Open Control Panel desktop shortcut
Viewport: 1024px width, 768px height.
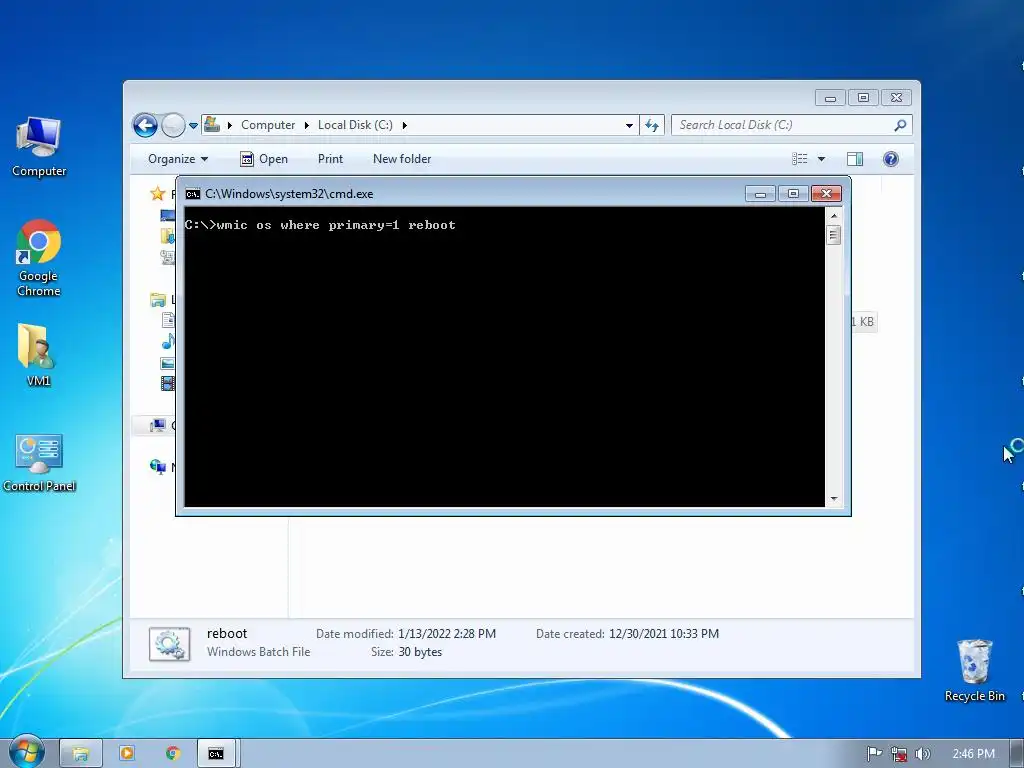click(x=39, y=463)
